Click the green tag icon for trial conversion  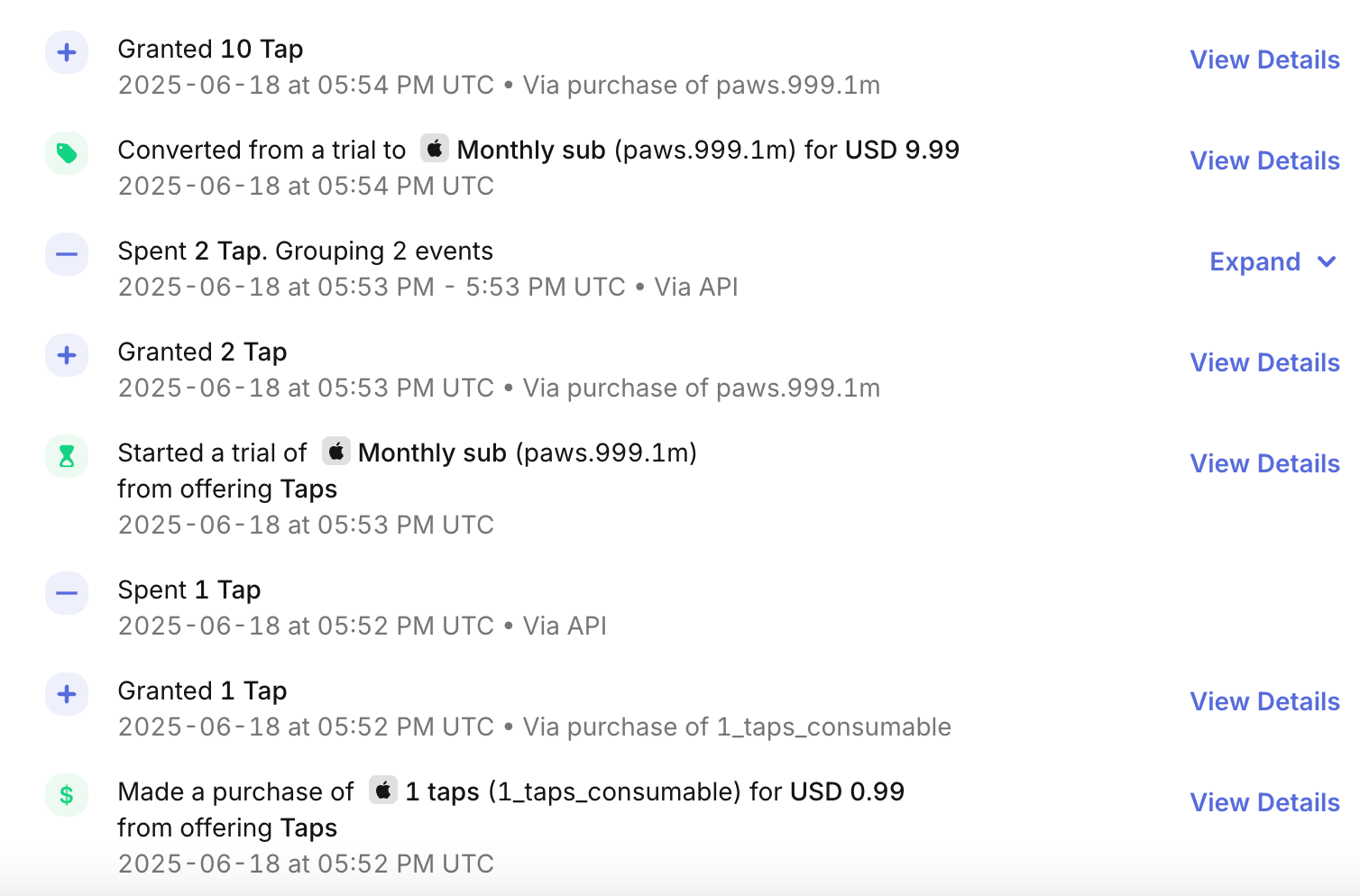(x=67, y=153)
